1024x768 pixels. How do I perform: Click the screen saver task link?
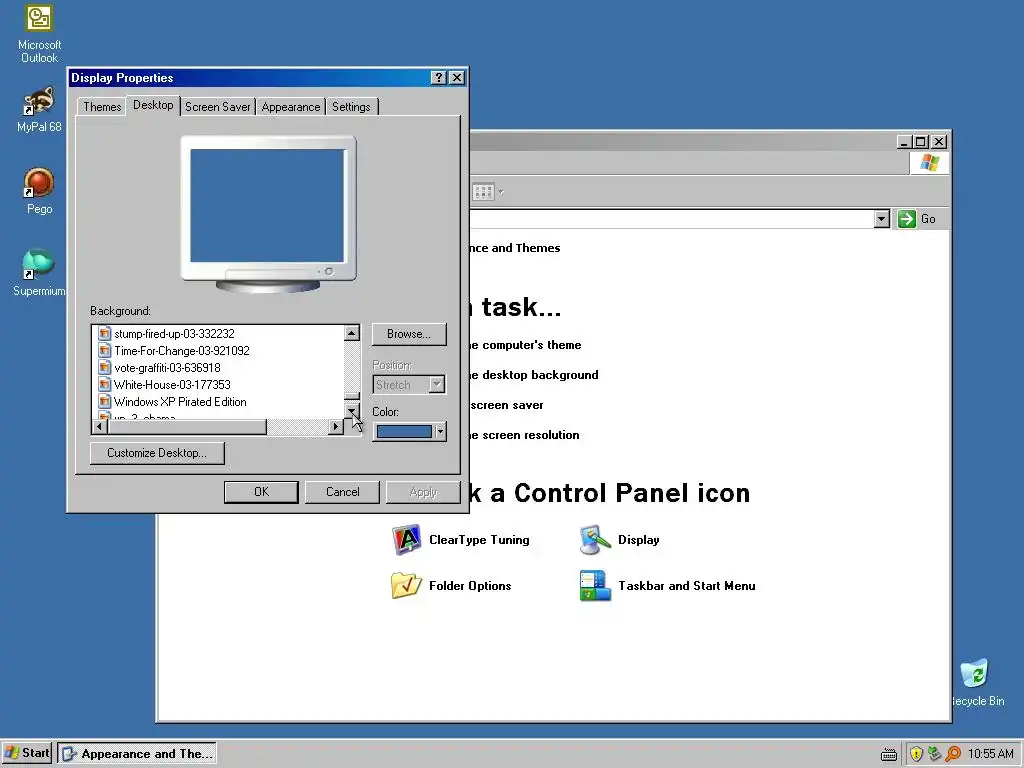click(x=507, y=405)
